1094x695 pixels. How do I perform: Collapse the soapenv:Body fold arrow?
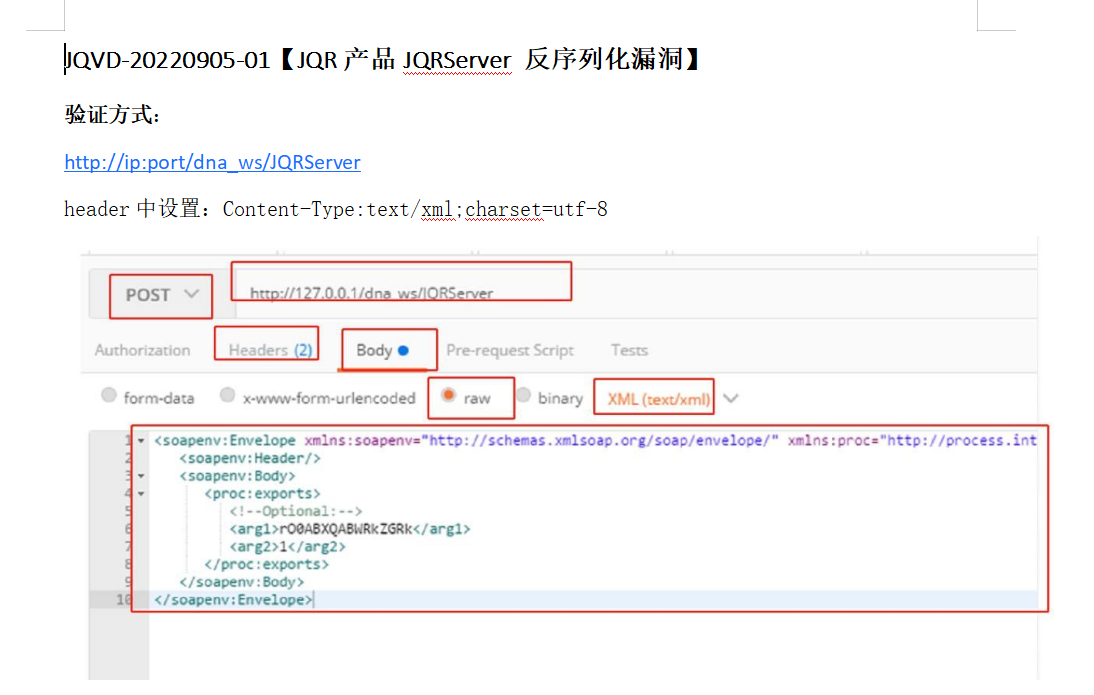click(x=141, y=477)
